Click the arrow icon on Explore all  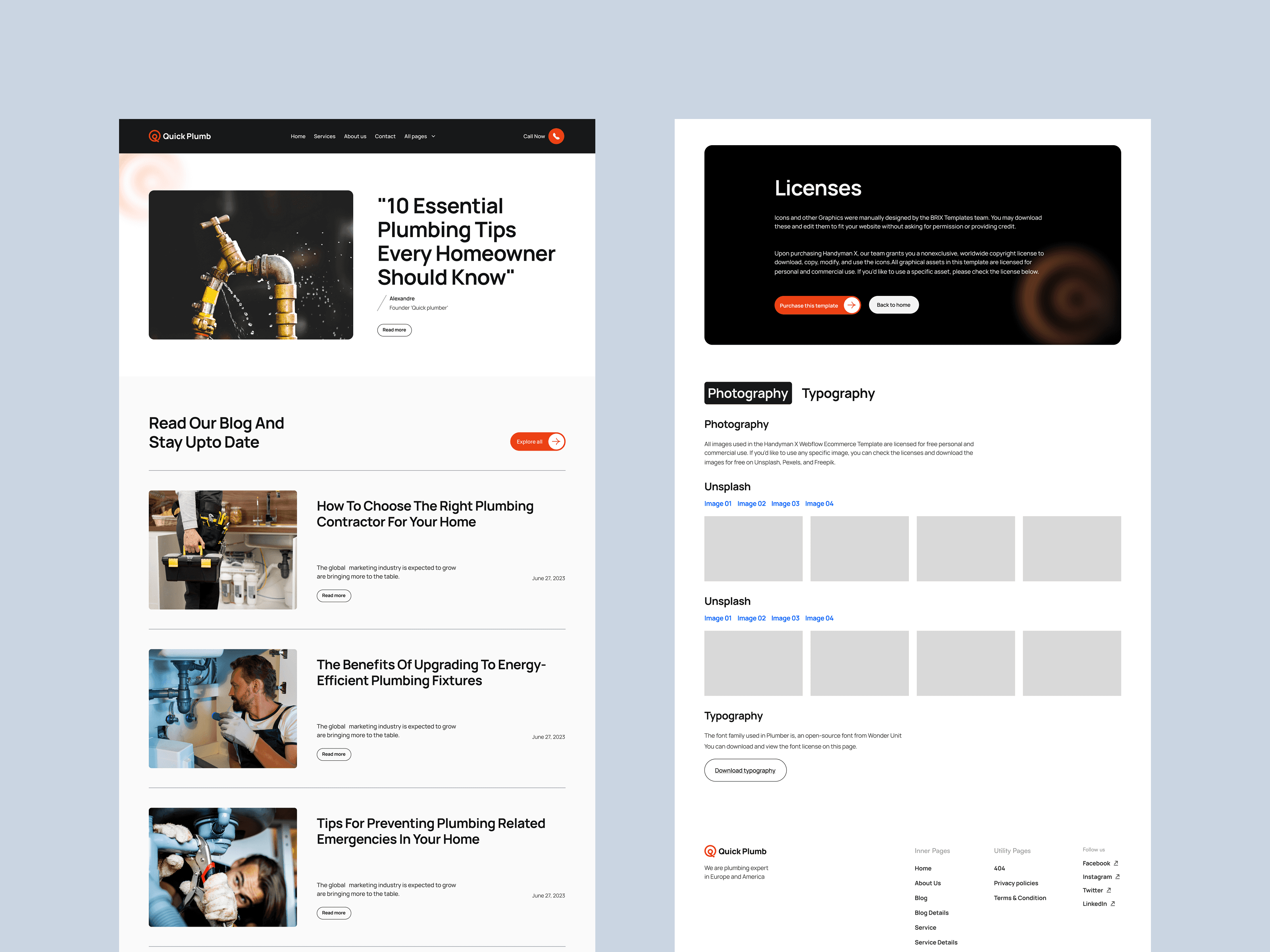(556, 441)
